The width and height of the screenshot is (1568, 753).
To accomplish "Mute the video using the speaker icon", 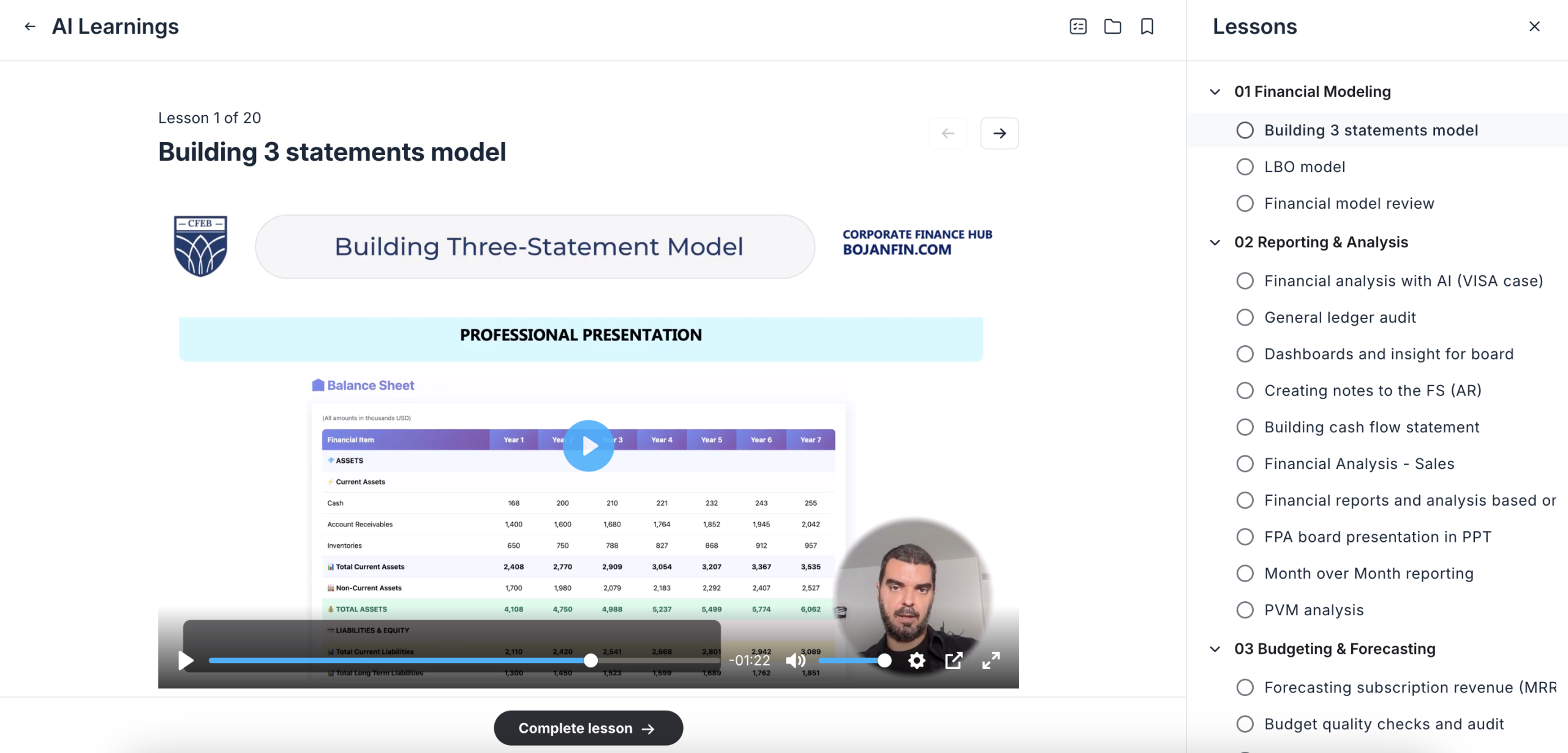I will [x=795, y=660].
